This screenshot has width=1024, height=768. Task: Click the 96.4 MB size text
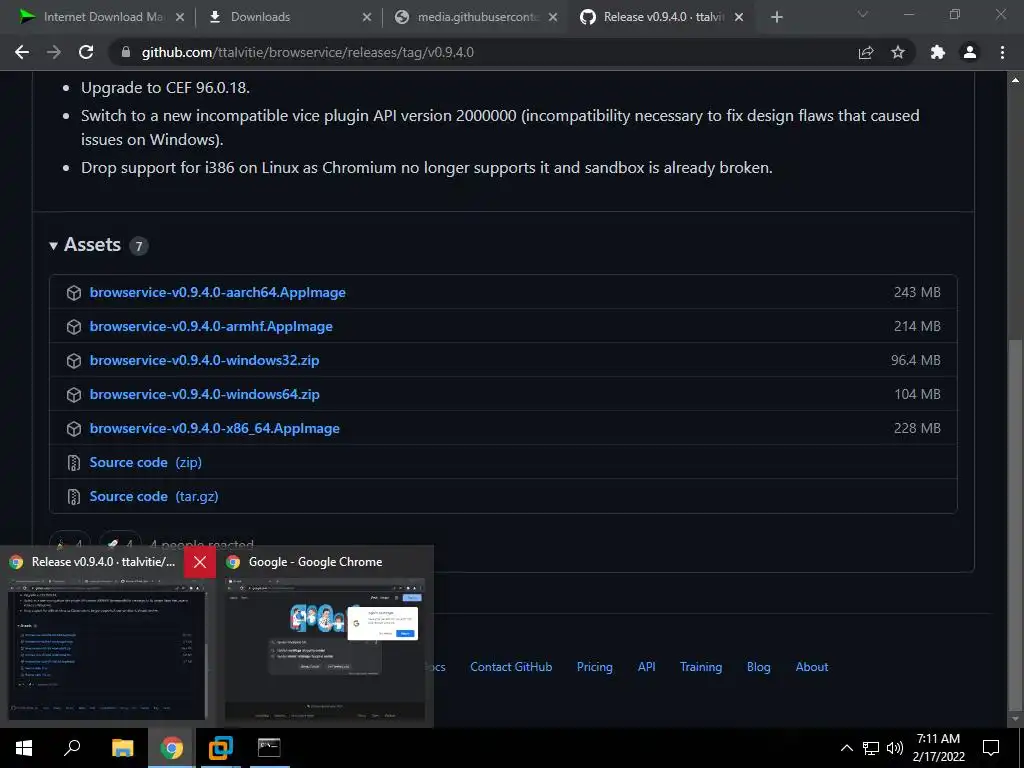coord(916,360)
